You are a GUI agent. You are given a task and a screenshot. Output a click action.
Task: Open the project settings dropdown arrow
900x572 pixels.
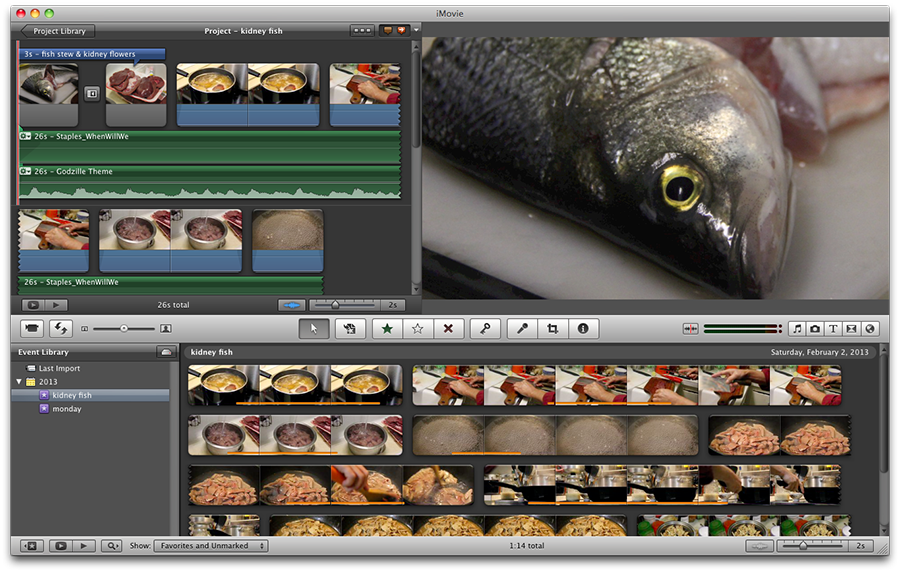click(x=415, y=31)
